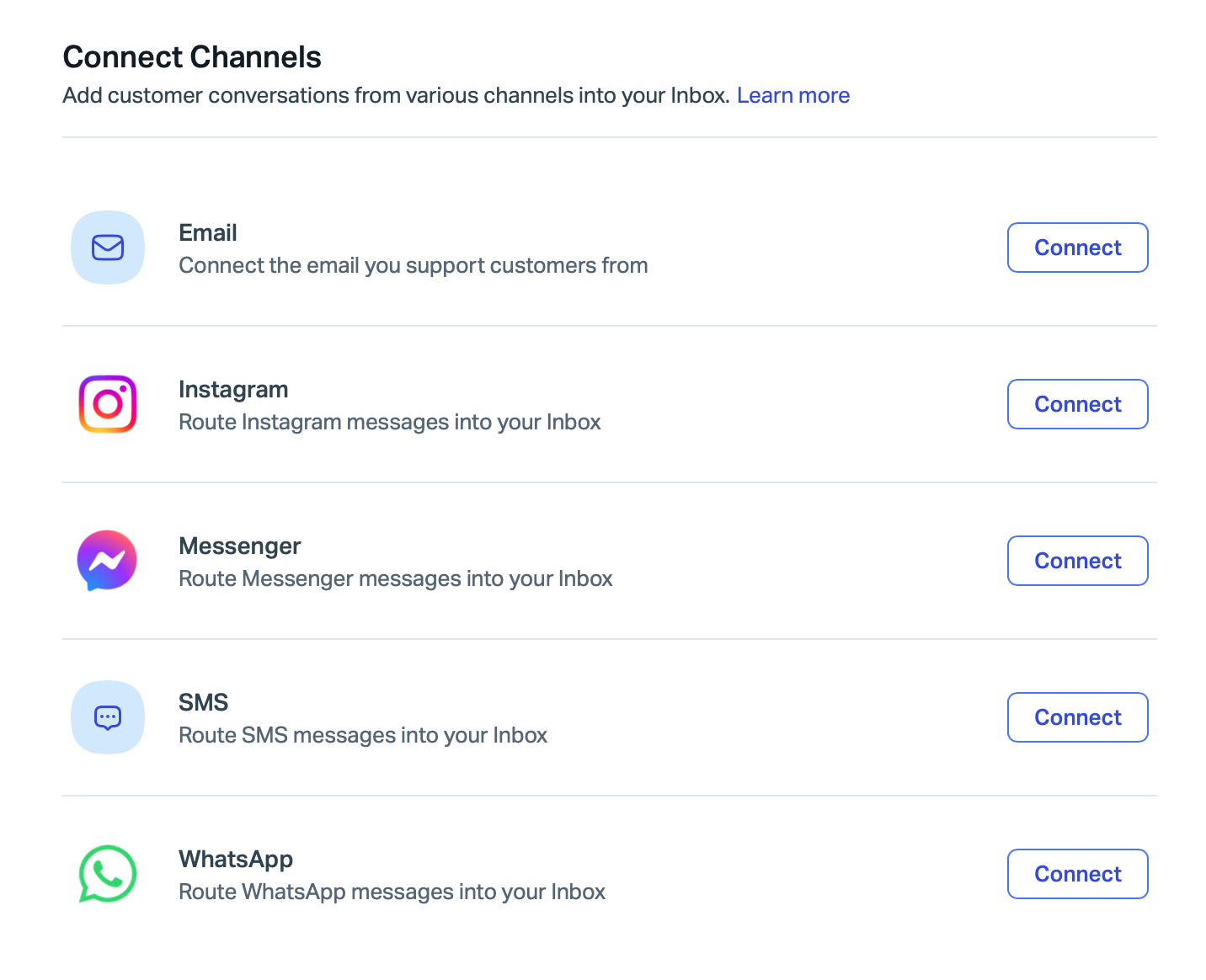The width and height of the screenshot is (1206, 980).
Task: Select the SMS channel title
Action: (x=204, y=702)
